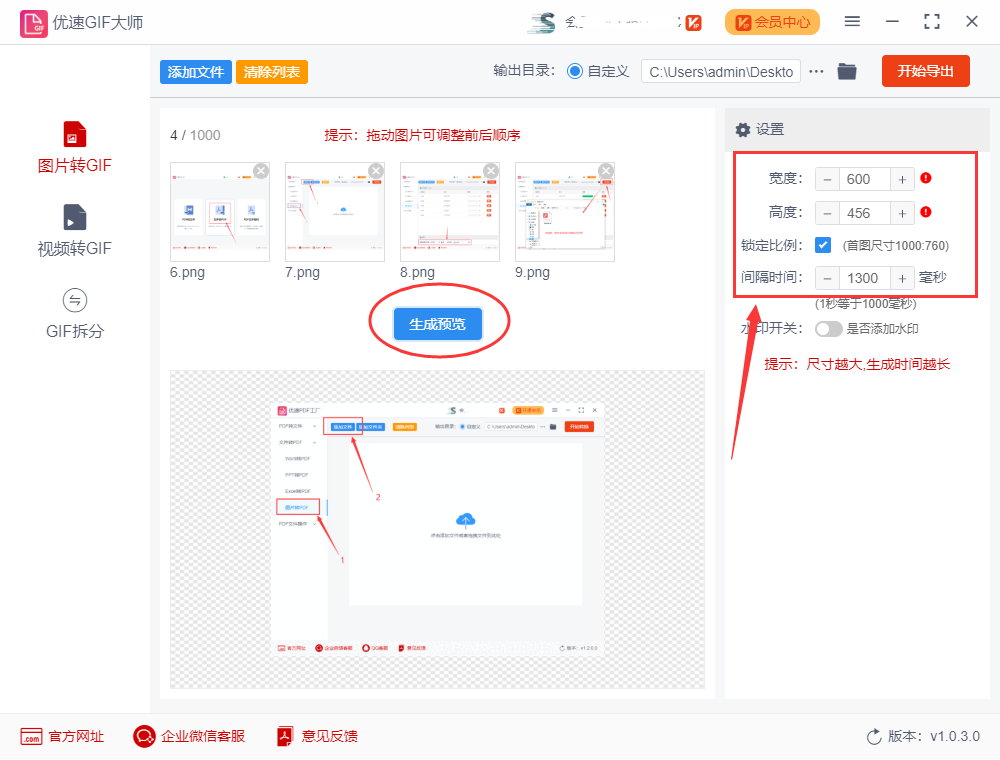The width and height of the screenshot is (1000, 760).
Task: Select the 7.png thumbnail
Action: 335,212
